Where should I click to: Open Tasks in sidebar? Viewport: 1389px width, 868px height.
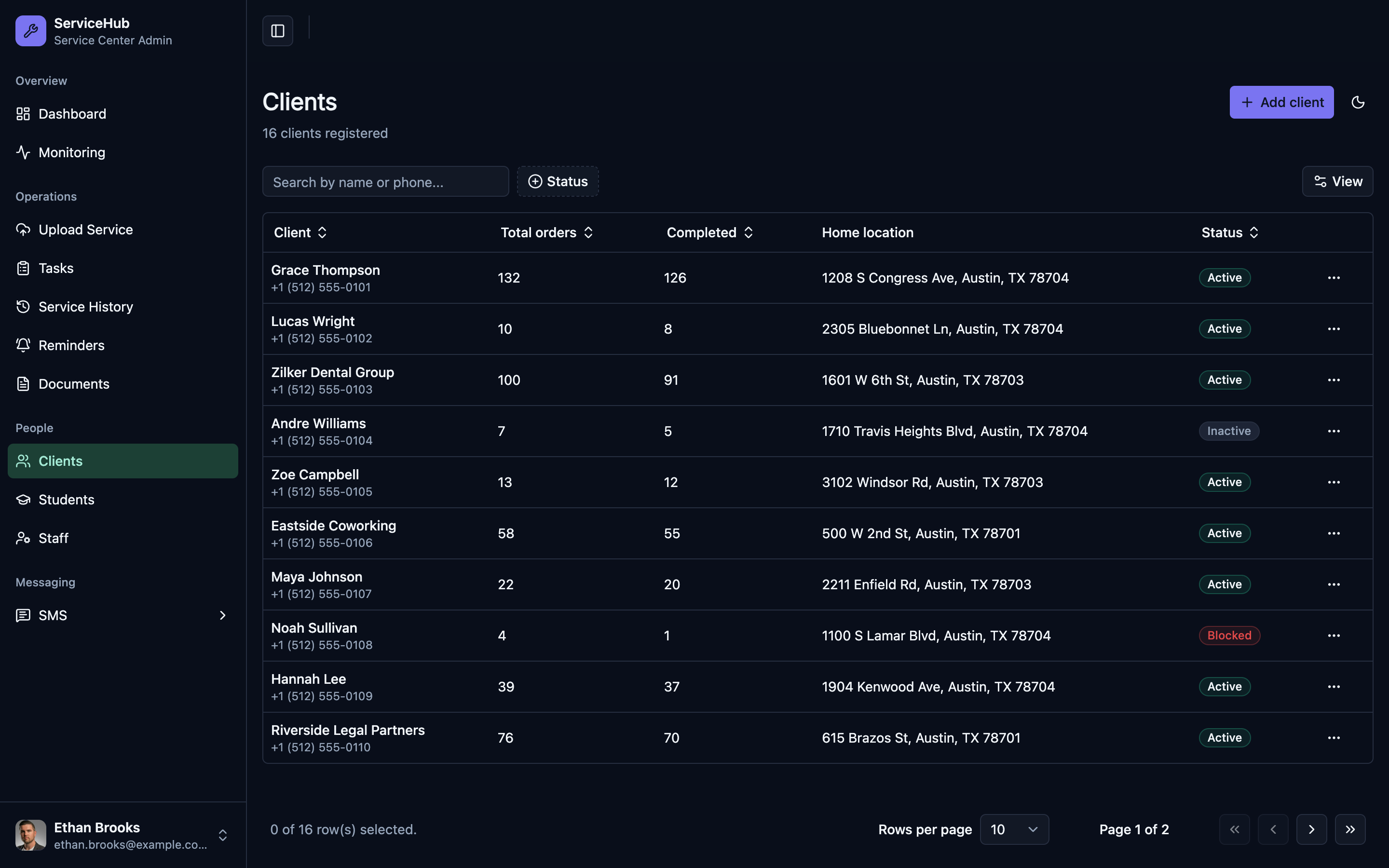tap(123, 268)
